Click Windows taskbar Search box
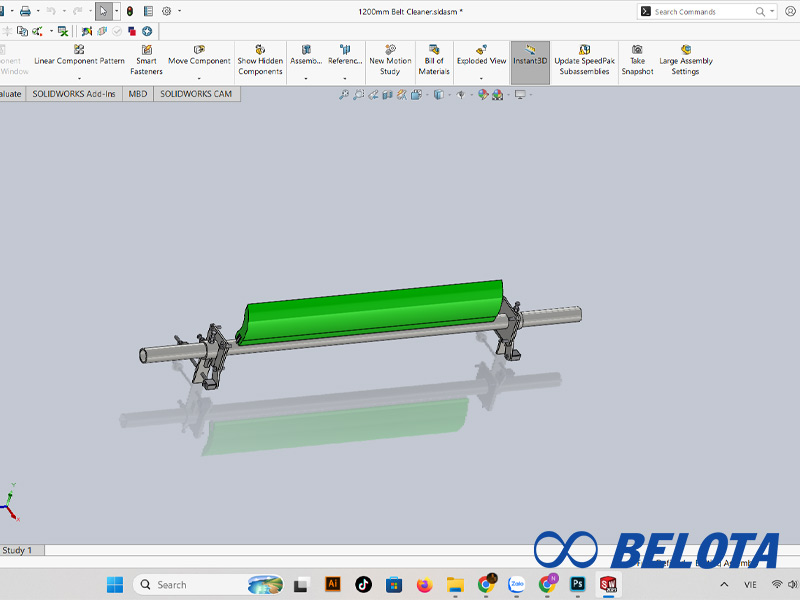 point(209,585)
